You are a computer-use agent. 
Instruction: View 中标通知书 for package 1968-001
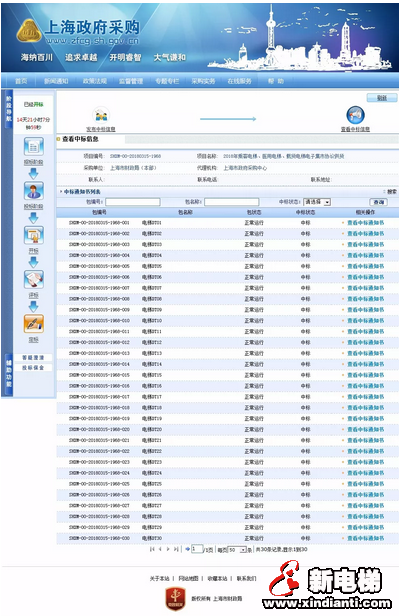[x=365, y=223]
